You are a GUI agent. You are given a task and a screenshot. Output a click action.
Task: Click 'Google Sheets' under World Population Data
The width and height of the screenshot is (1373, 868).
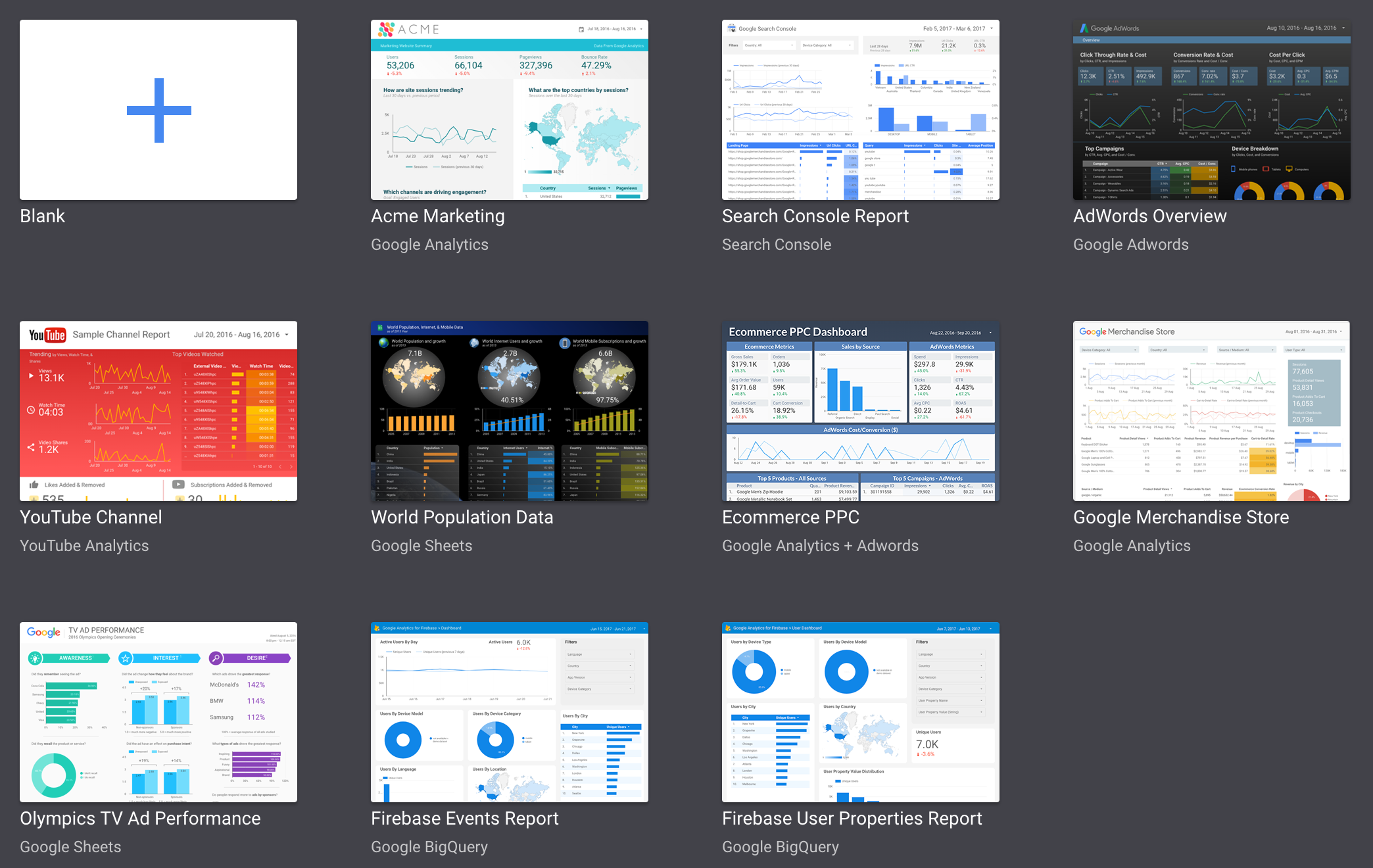pyautogui.click(x=422, y=546)
